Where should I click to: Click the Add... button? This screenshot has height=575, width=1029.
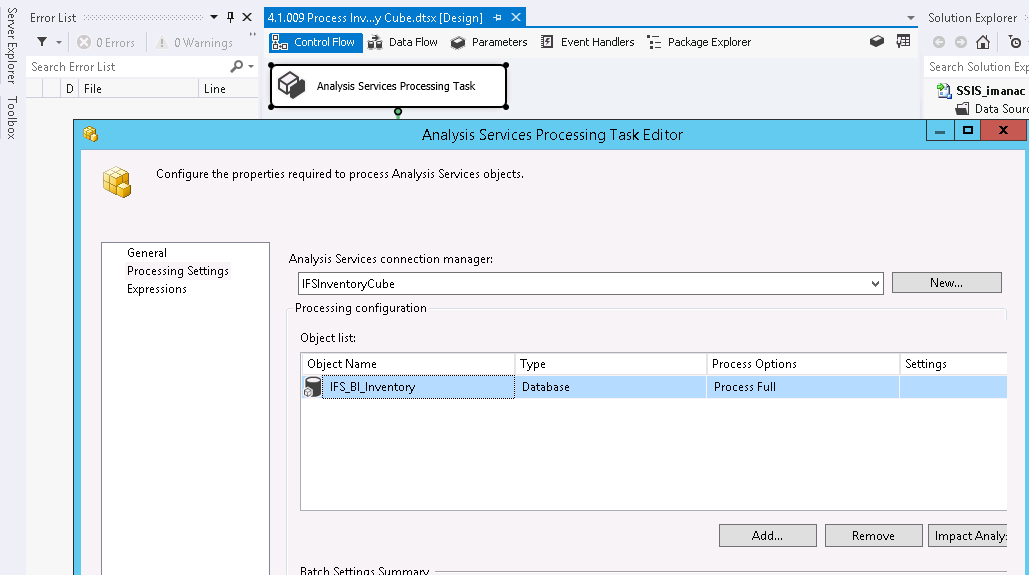(767, 536)
